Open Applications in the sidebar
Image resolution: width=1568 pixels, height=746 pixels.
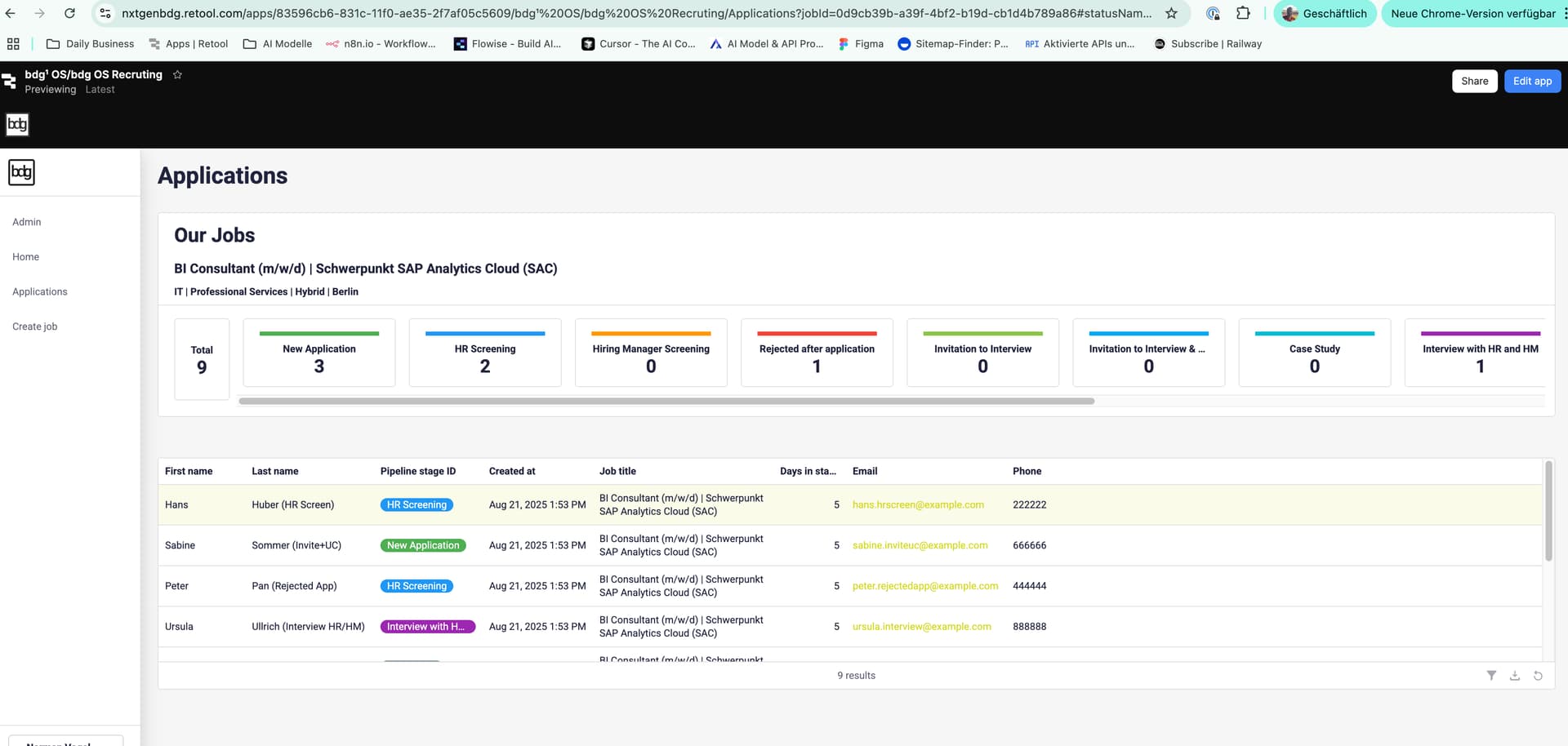pyautogui.click(x=40, y=291)
